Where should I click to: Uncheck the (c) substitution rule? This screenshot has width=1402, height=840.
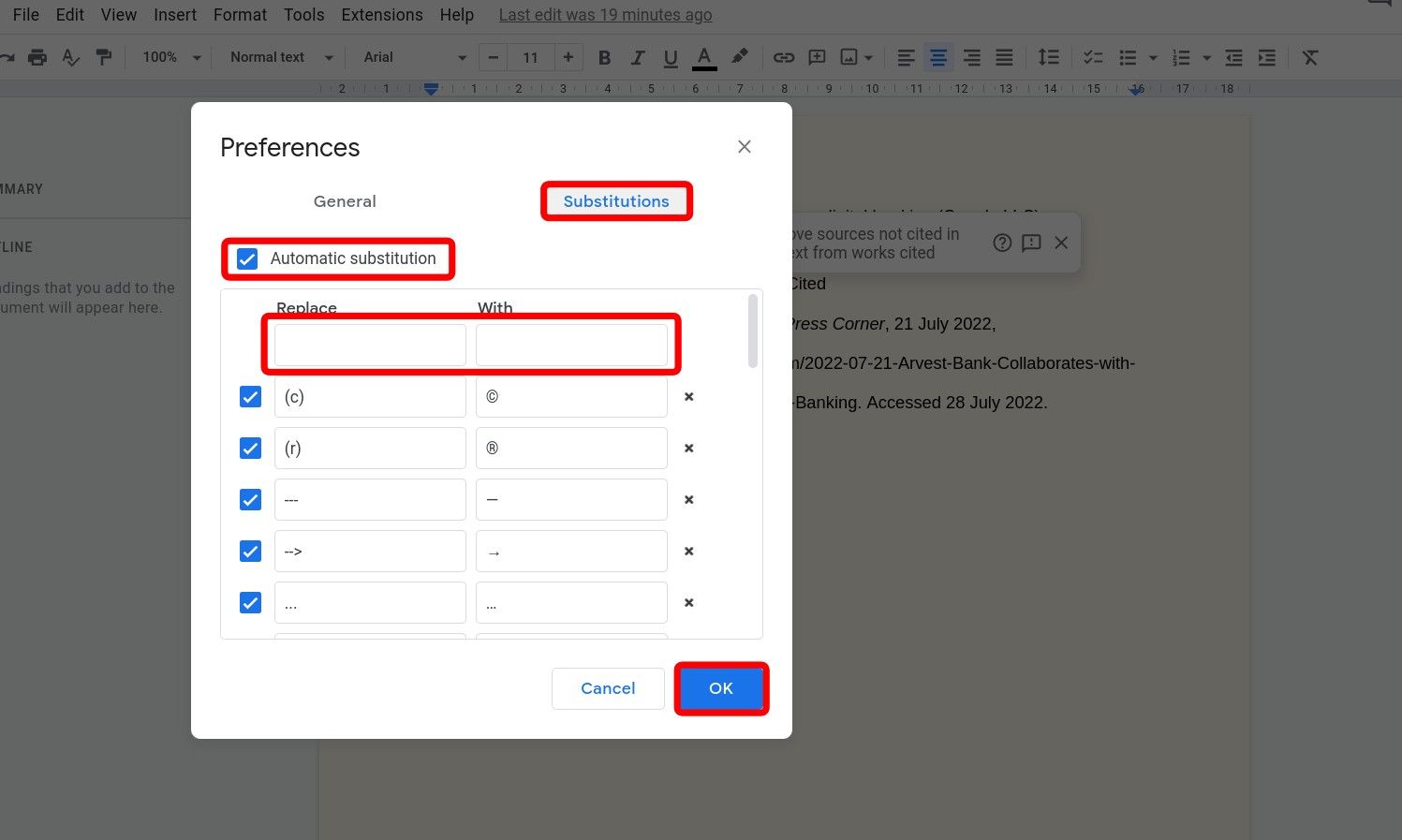(x=250, y=396)
